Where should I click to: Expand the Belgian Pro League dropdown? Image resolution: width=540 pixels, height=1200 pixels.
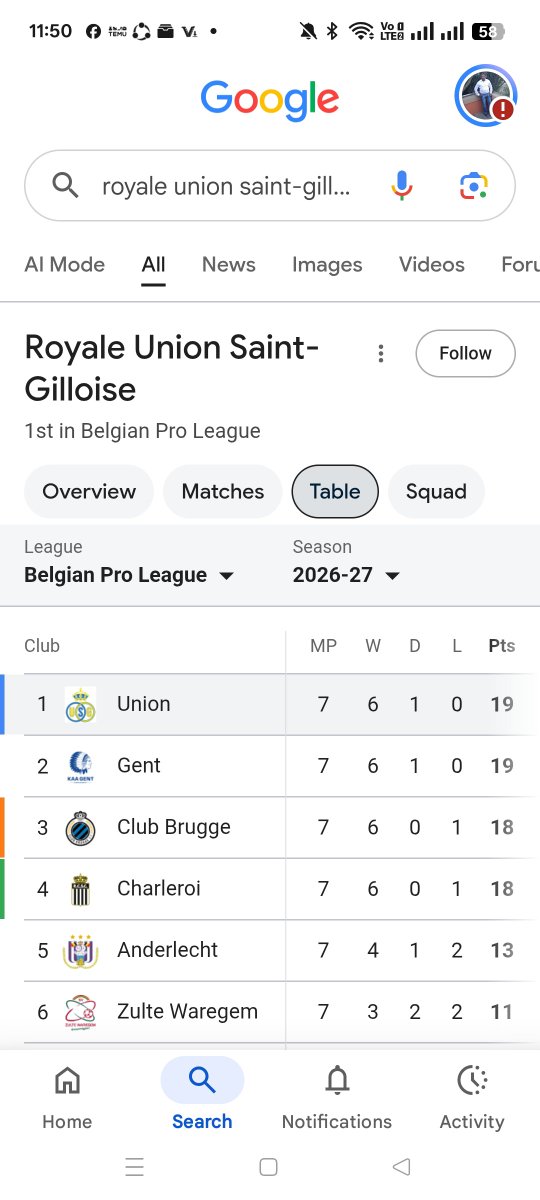click(129, 575)
